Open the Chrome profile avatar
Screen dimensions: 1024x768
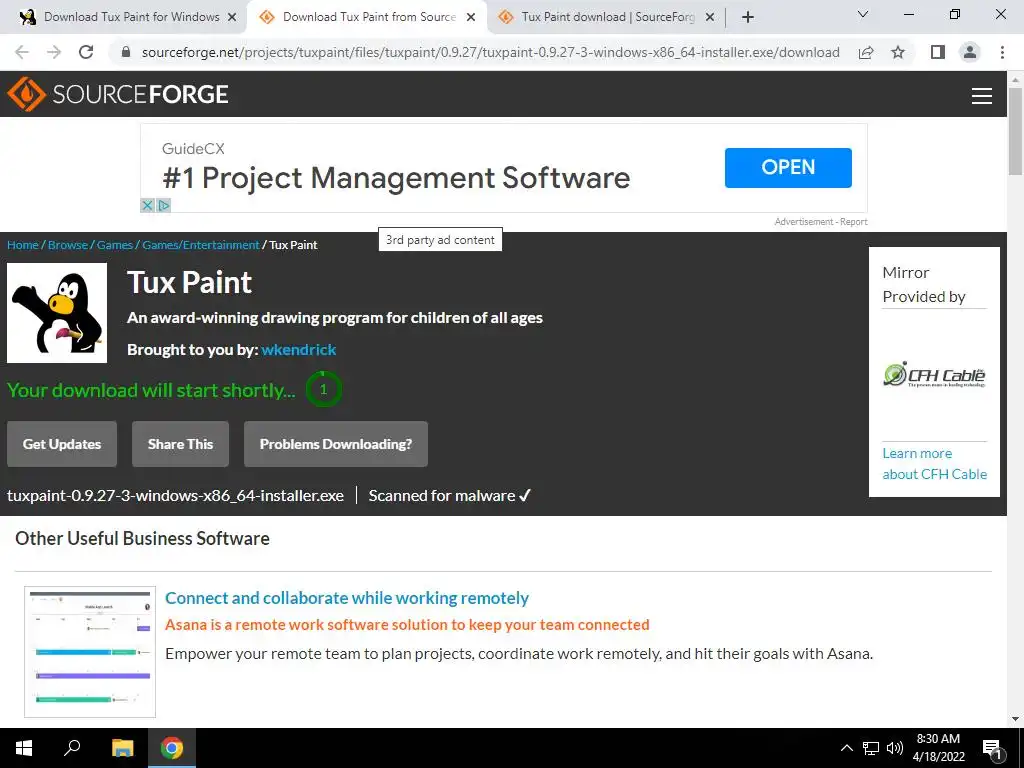tap(970, 52)
